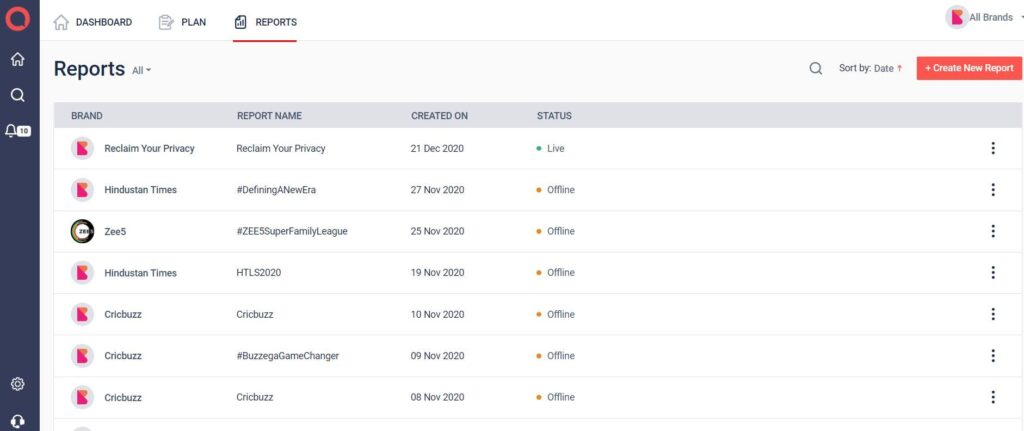The height and width of the screenshot is (431, 1024).
Task: Click the 21 Dec 2020 date
Action: 437,148
